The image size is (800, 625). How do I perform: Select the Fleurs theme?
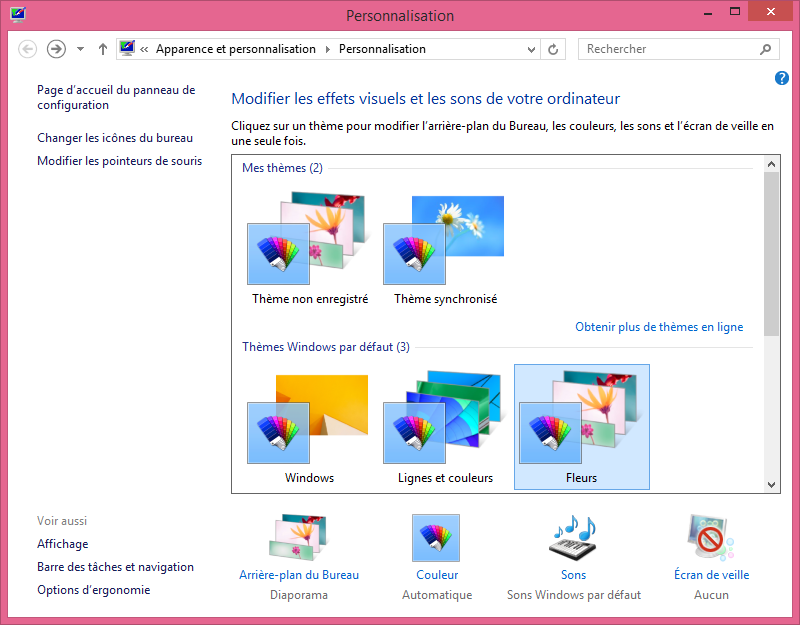coord(582,427)
